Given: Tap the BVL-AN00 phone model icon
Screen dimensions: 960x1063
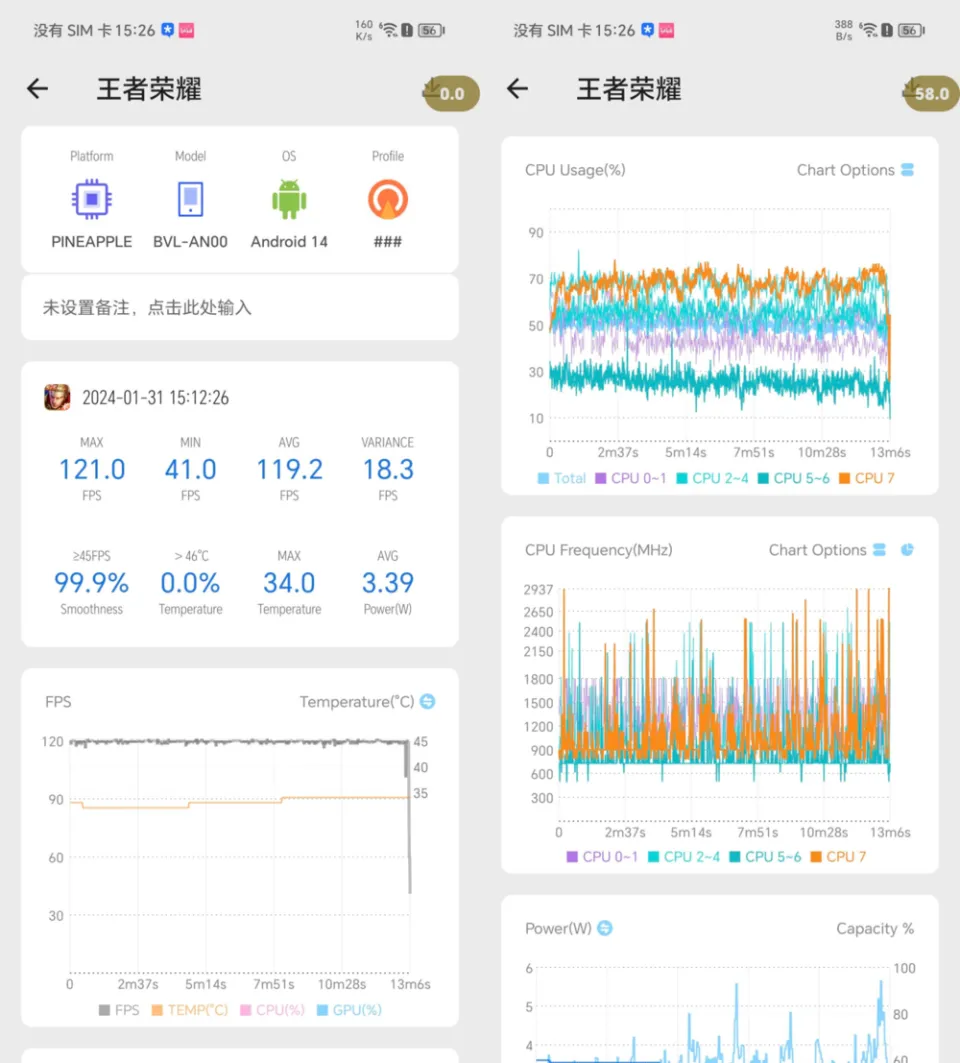Looking at the screenshot, I should [190, 200].
